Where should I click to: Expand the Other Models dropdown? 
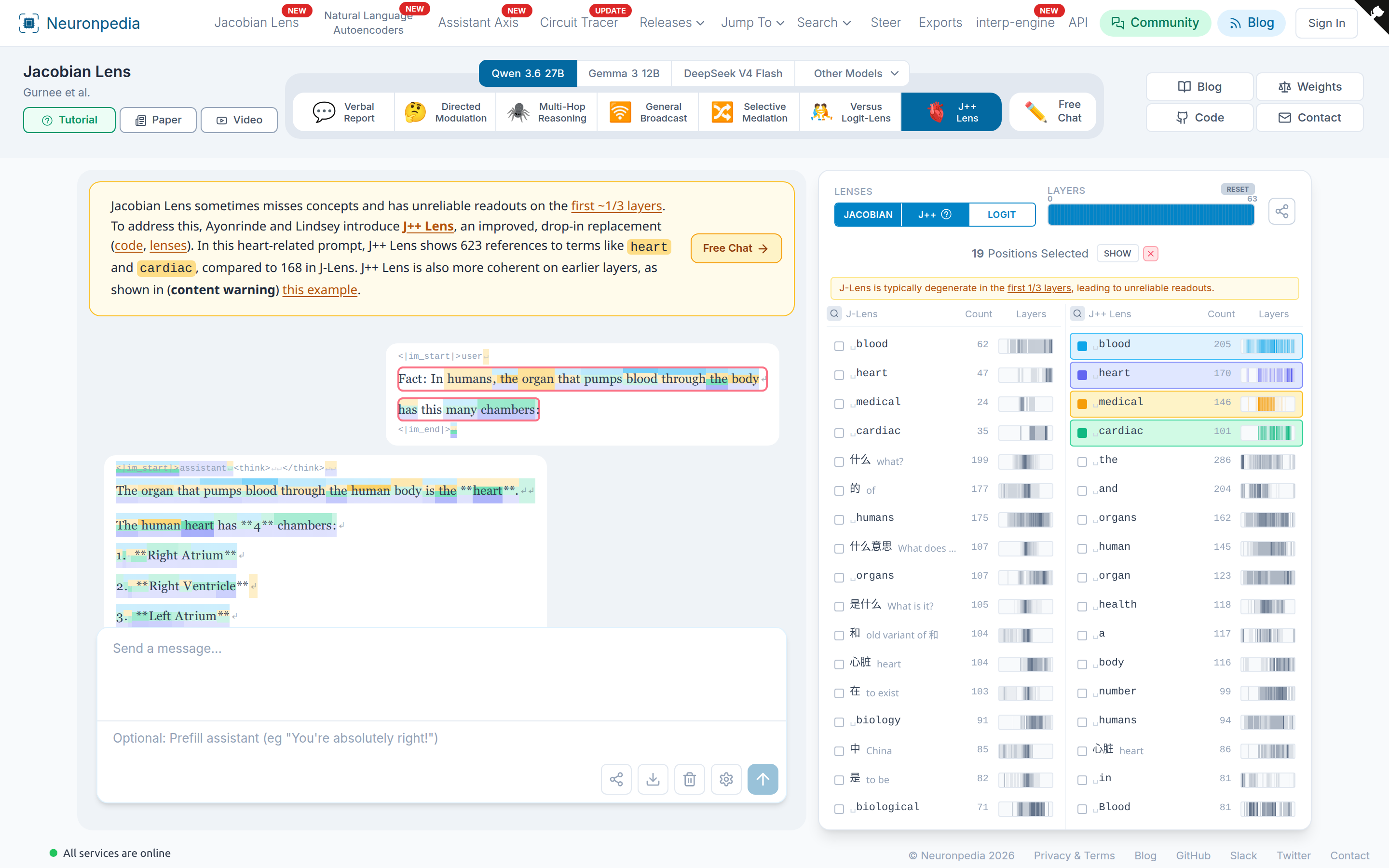[852, 73]
